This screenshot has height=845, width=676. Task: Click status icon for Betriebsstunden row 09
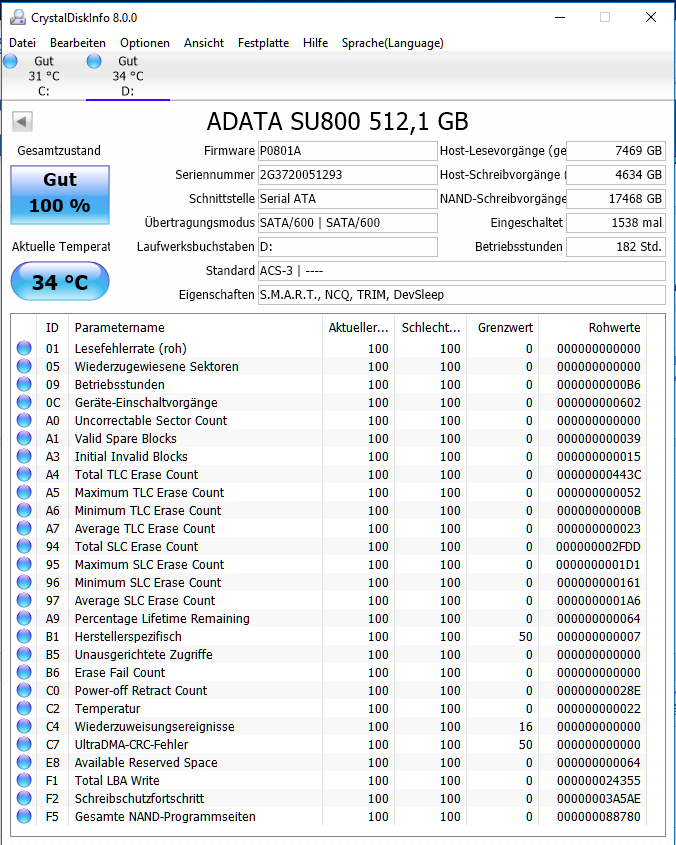tap(24, 384)
